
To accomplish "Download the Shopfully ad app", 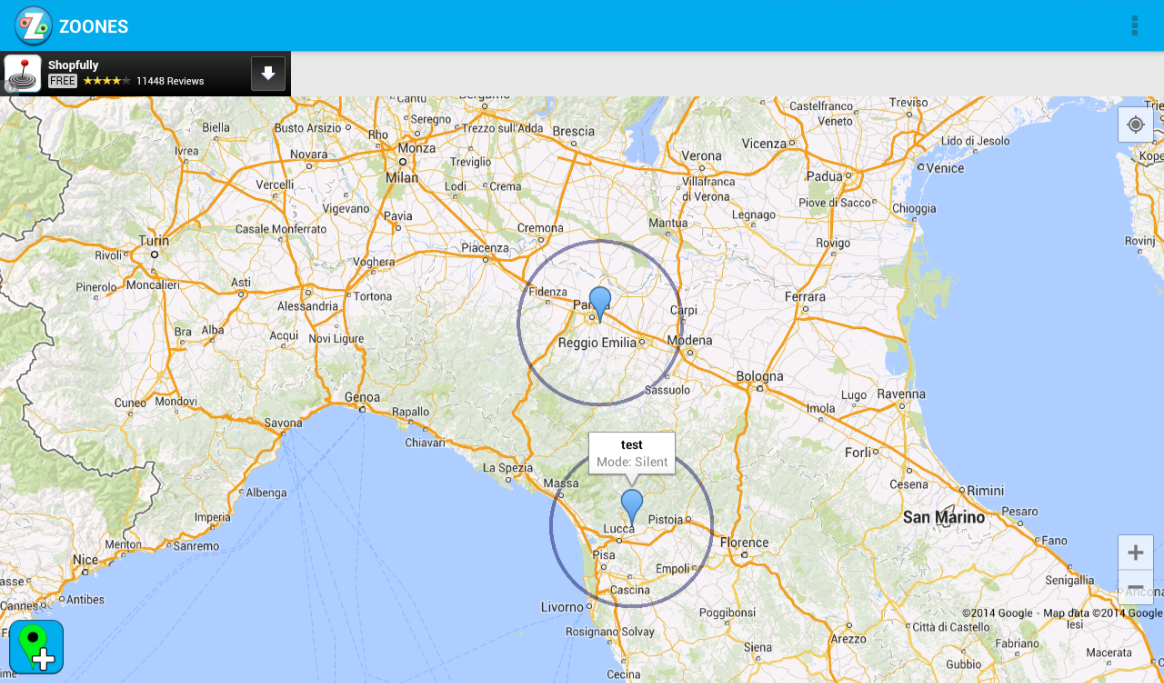I will [268, 73].
